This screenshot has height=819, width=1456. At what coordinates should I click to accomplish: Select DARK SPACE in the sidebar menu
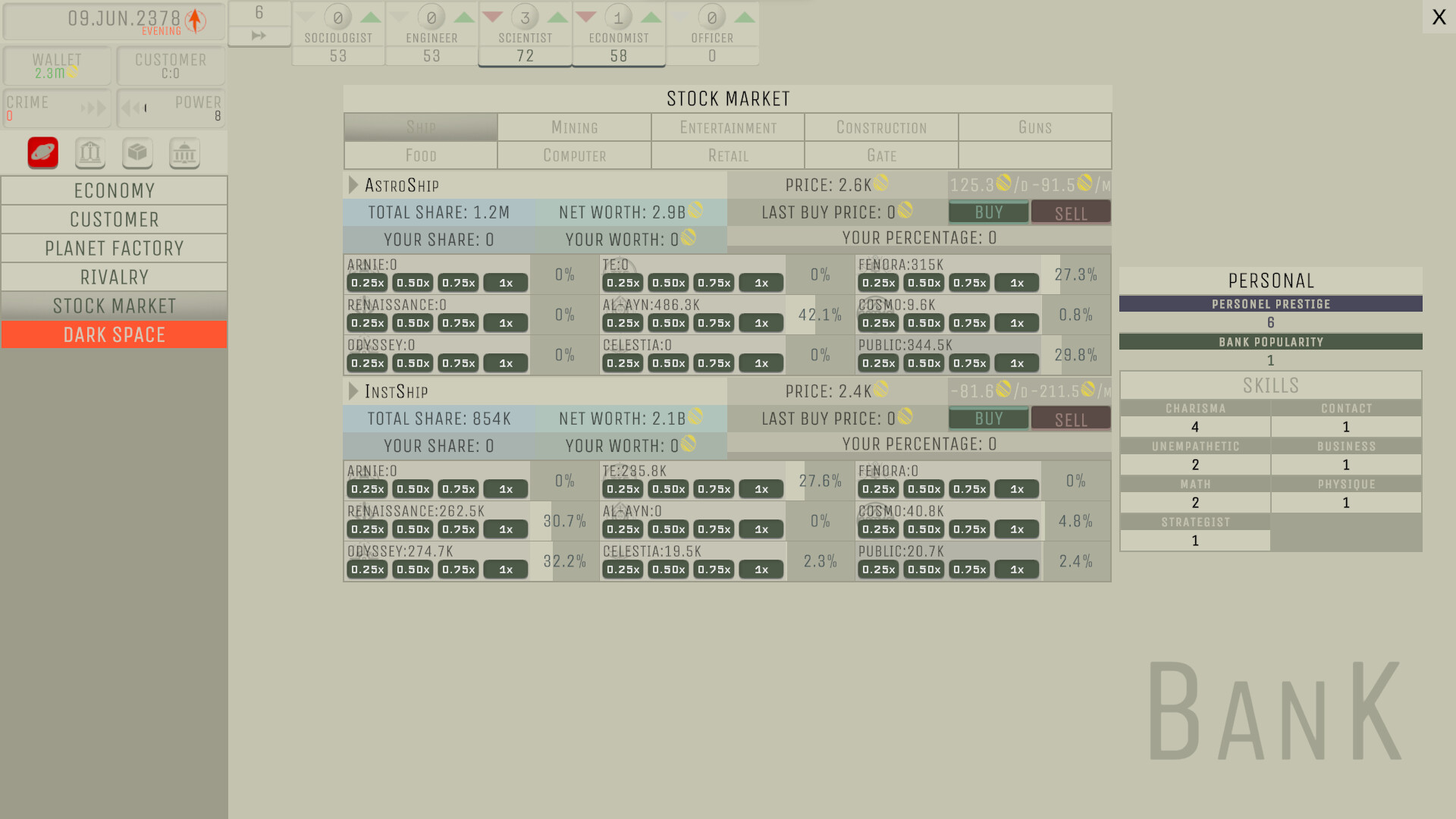114,334
